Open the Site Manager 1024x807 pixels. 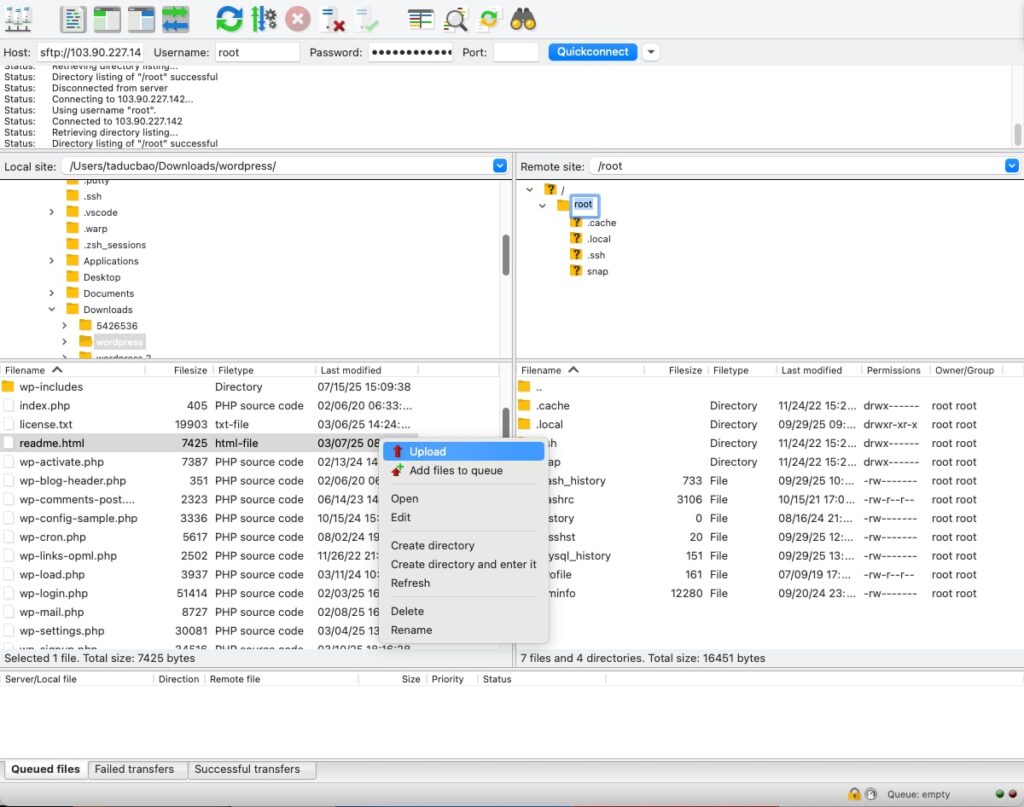point(20,18)
